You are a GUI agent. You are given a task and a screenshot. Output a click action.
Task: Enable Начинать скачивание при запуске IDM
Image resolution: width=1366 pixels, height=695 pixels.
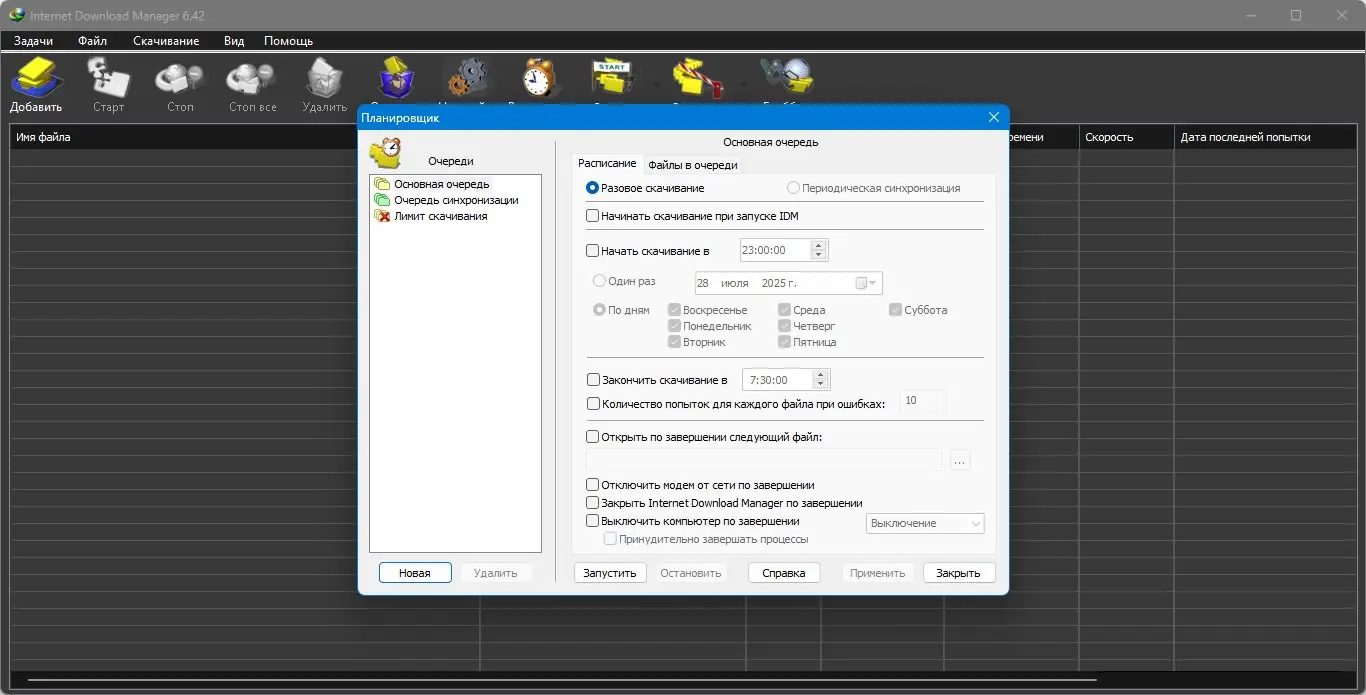591,215
